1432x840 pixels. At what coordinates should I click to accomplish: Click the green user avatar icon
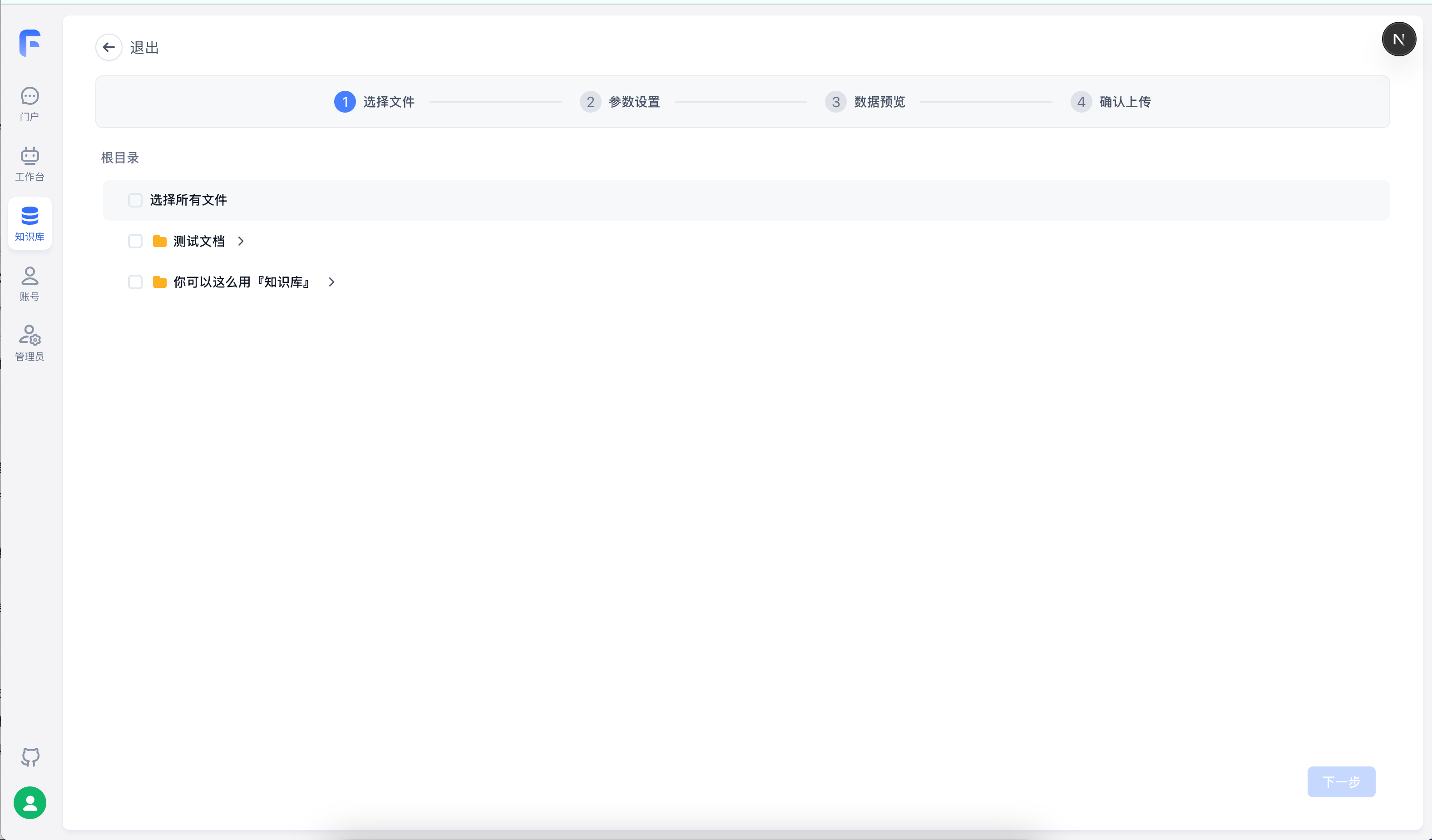(x=30, y=802)
